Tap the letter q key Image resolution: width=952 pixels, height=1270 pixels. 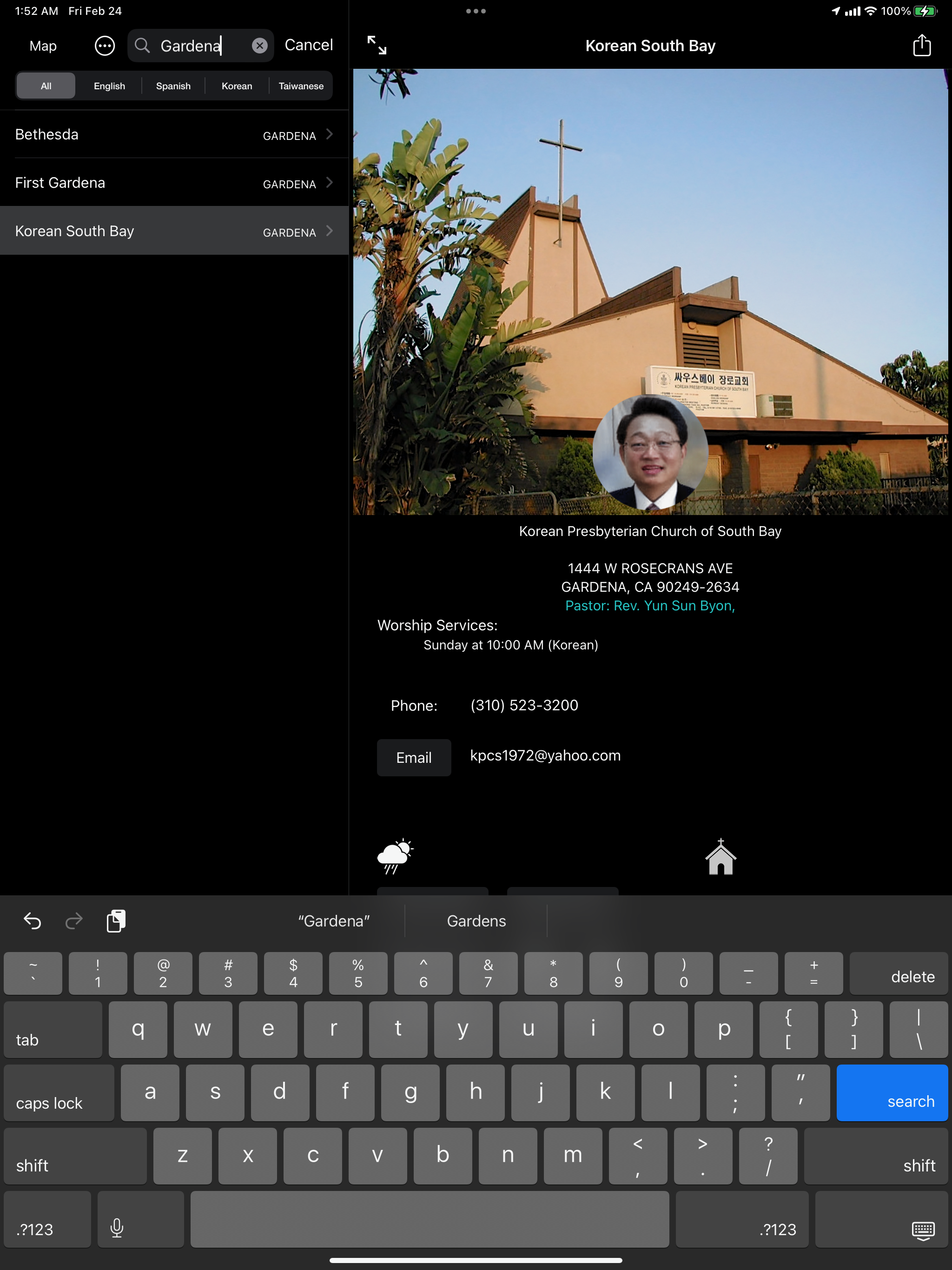coord(138,1030)
